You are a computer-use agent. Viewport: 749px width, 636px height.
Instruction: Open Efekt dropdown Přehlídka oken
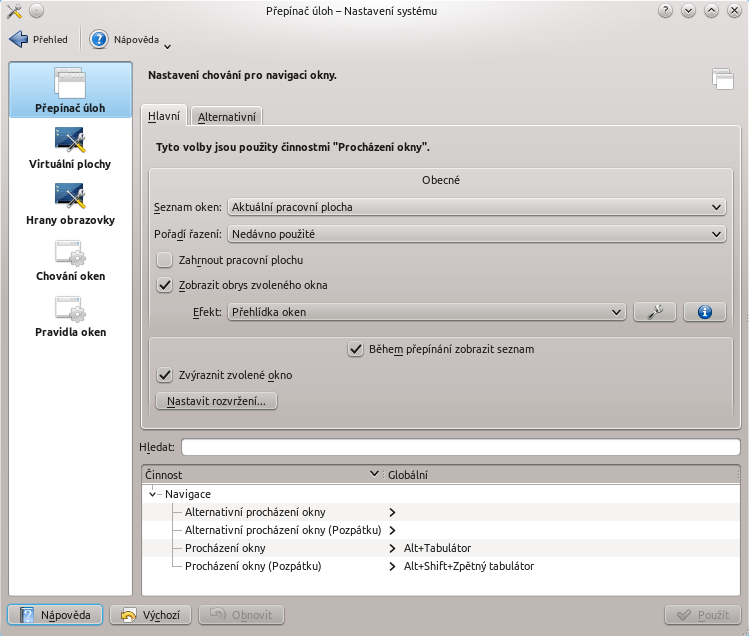pyautogui.click(x=427, y=312)
